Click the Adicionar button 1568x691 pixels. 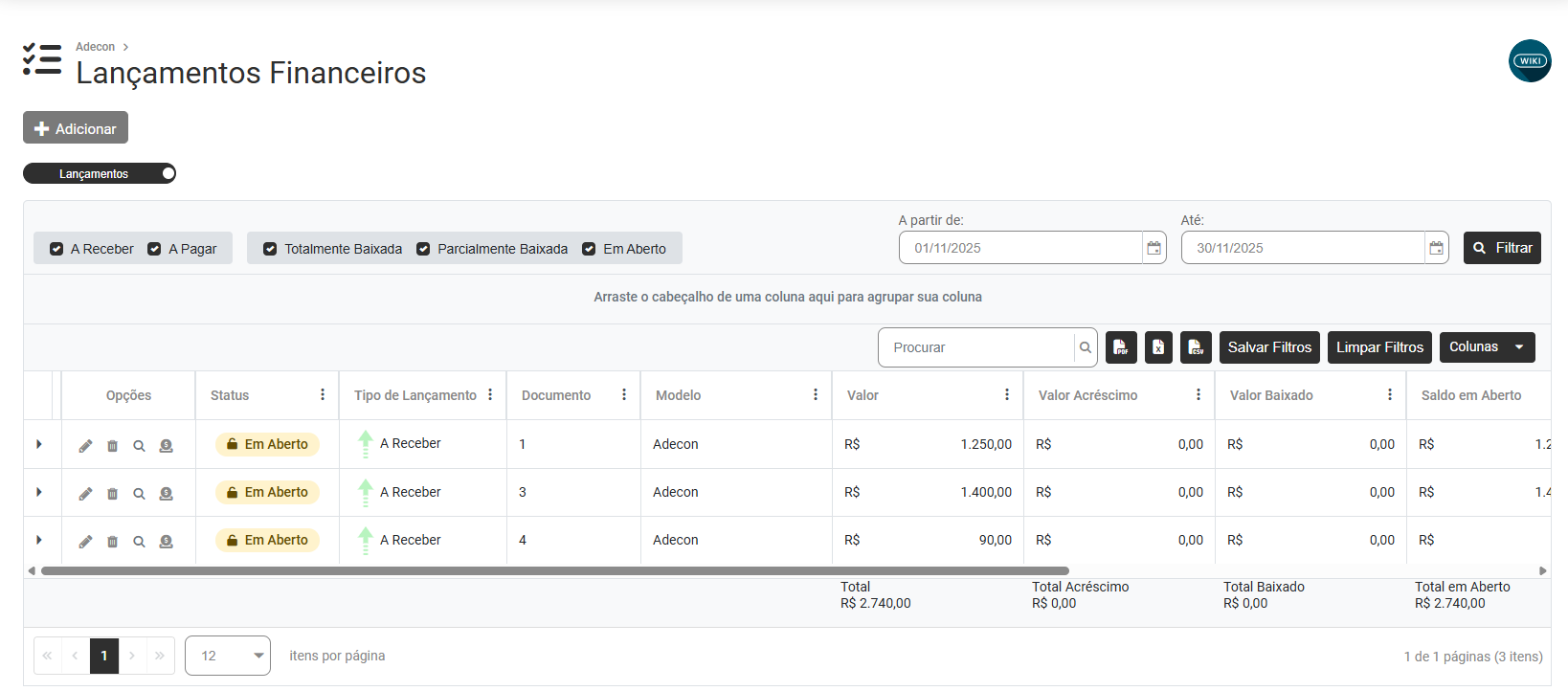(x=76, y=128)
